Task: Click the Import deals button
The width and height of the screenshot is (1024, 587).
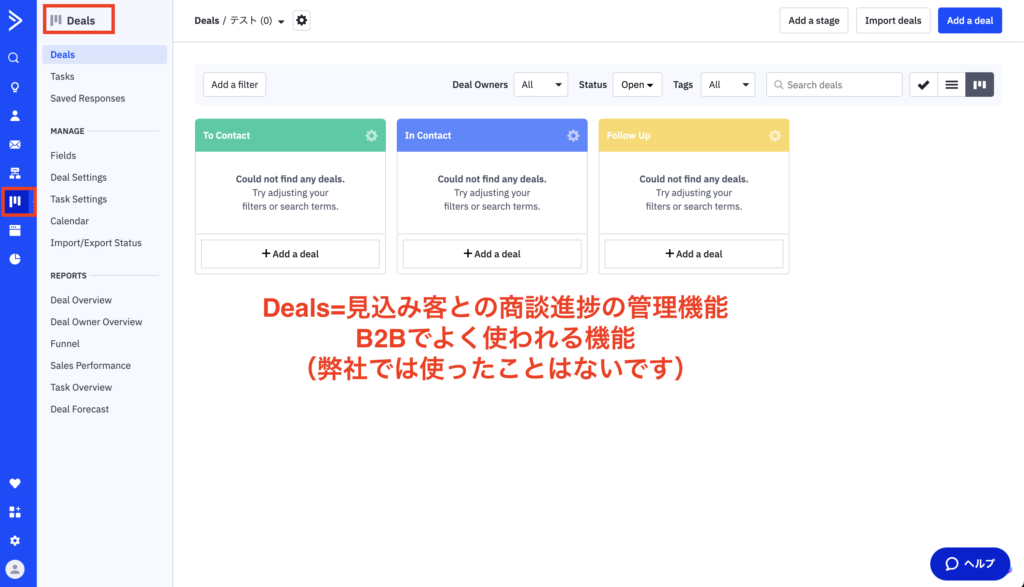Action: (x=893, y=20)
